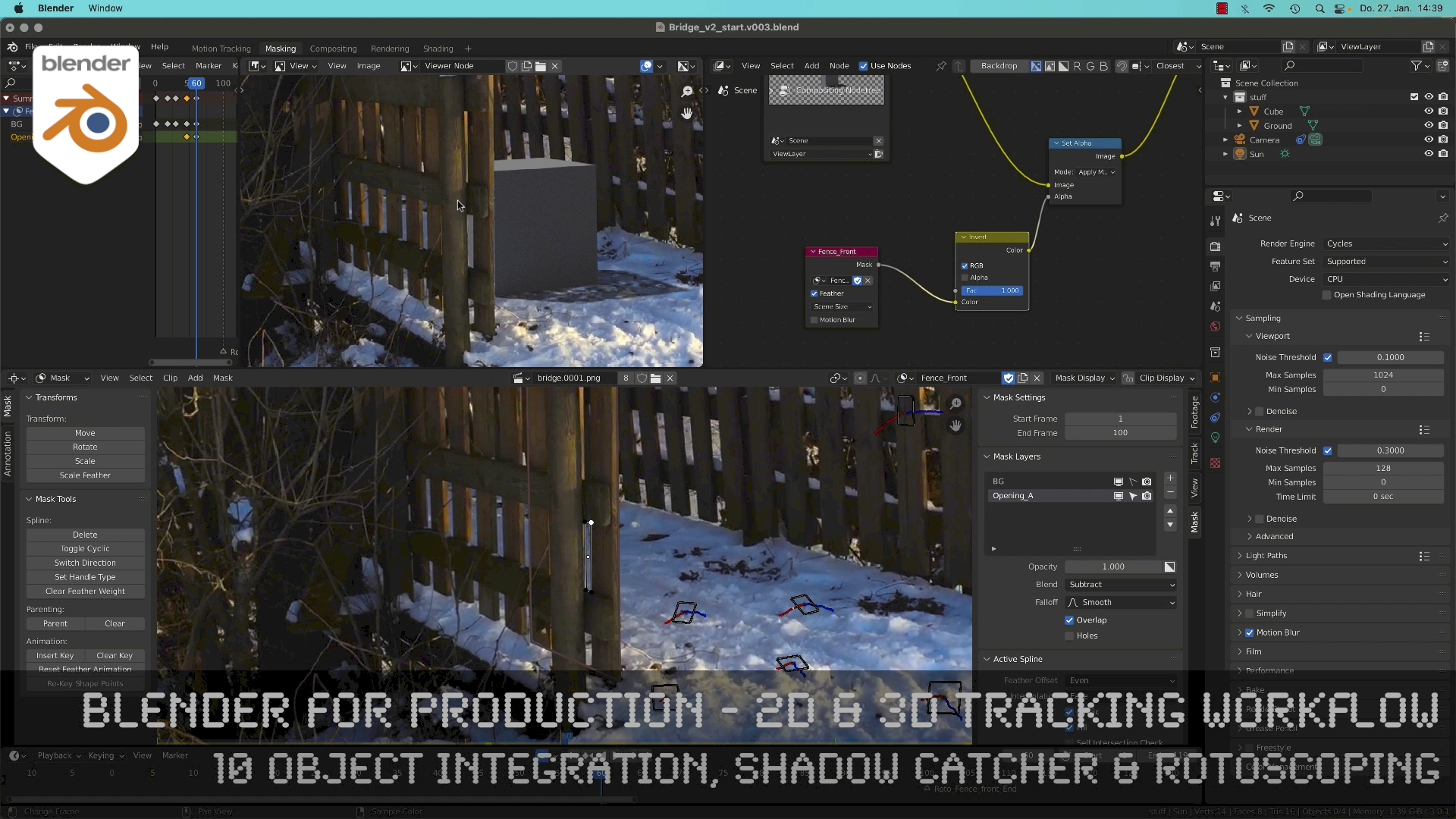Disable the stuff collection checkbox
1456x819 pixels.
click(1414, 96)
